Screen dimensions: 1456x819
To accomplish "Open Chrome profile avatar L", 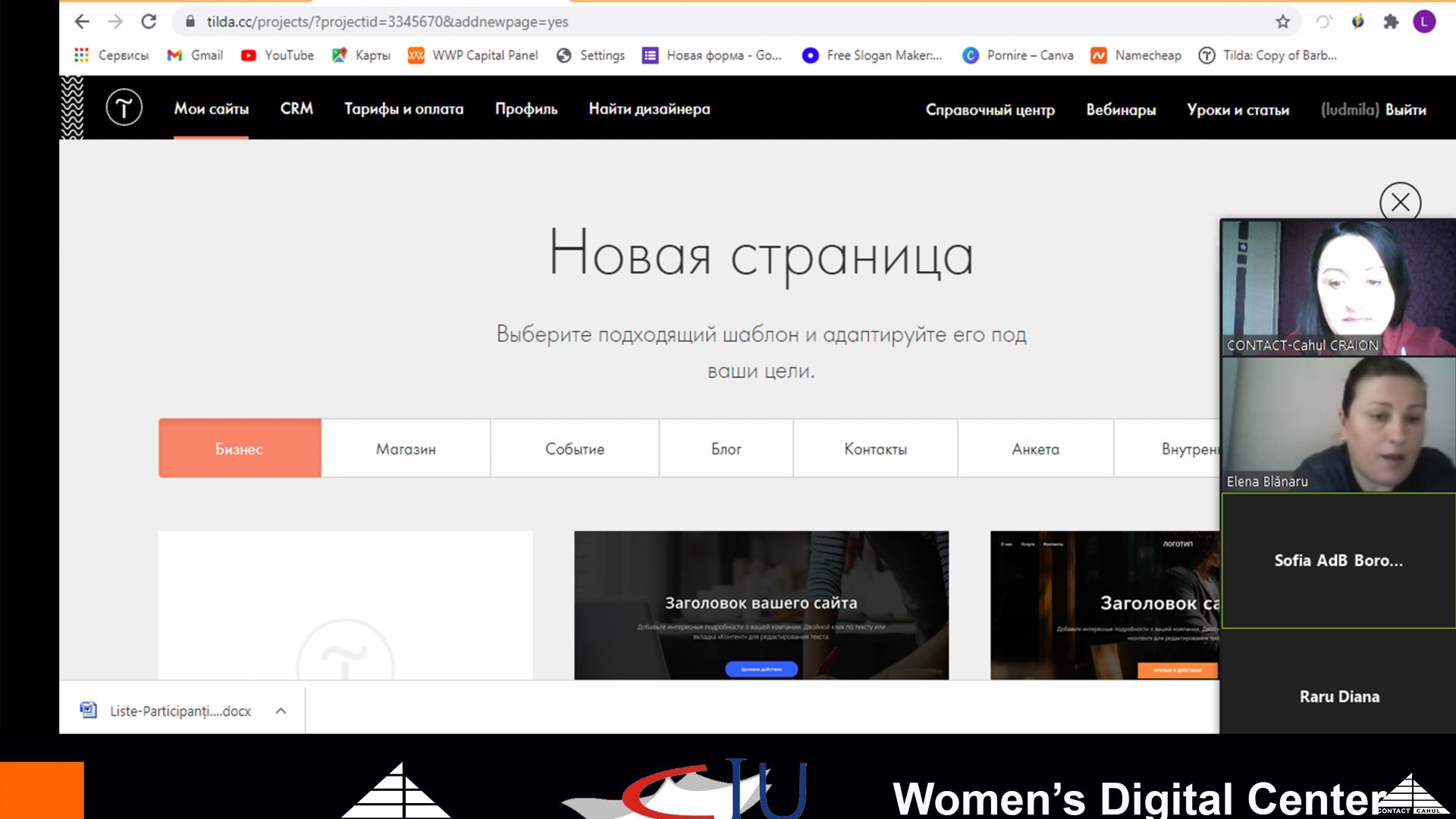I will [x=1423, y=22].
